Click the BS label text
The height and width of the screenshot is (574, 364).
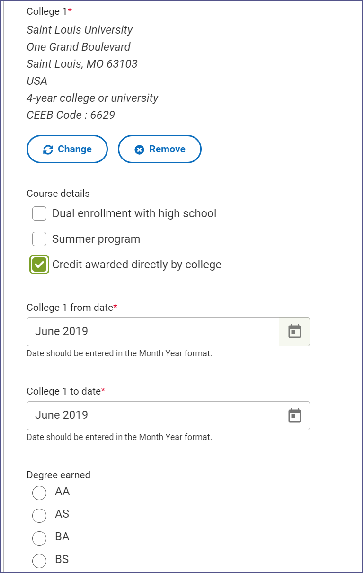click(62, 559)
